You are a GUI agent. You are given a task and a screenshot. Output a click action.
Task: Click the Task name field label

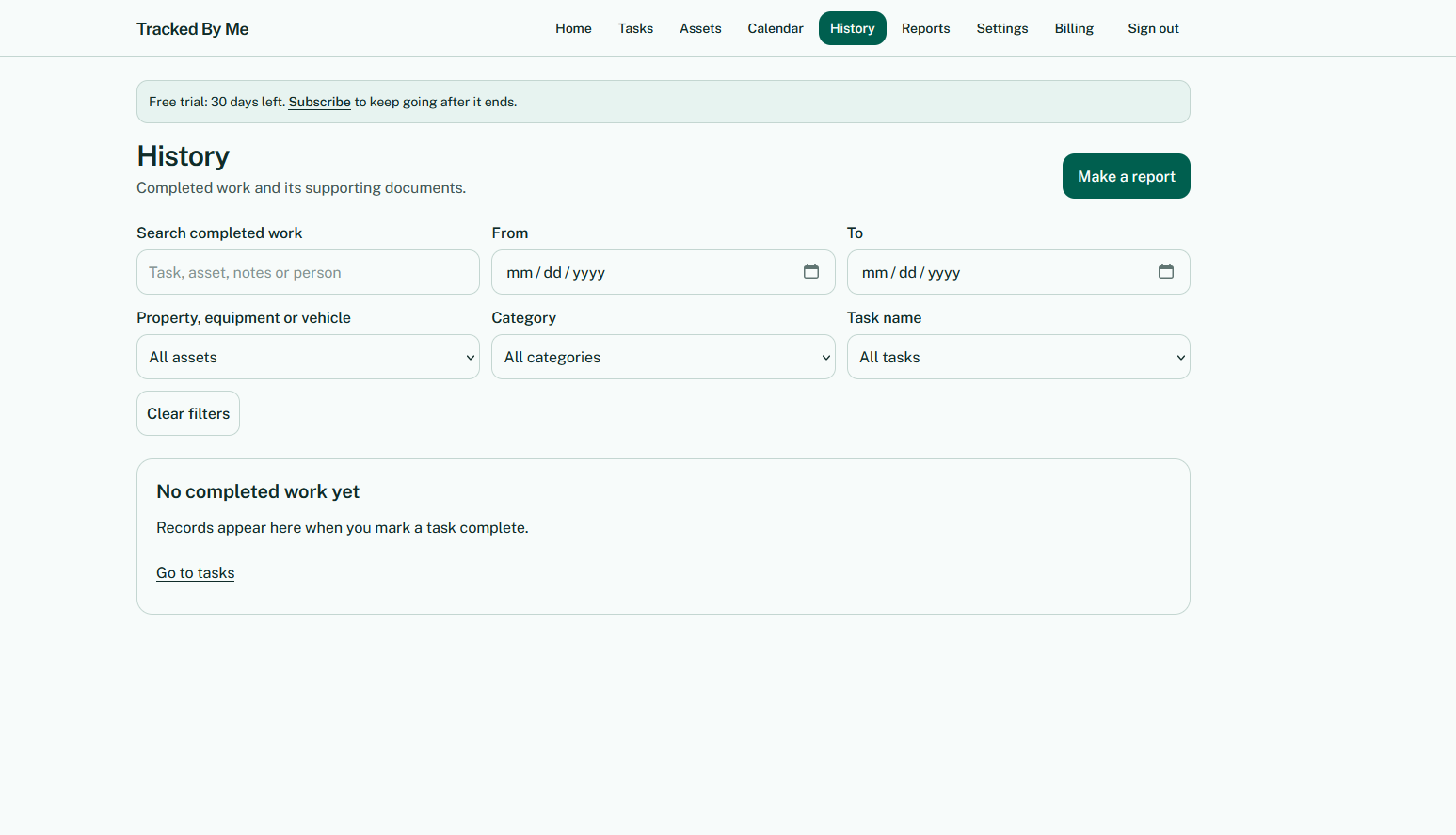[884, 318]
